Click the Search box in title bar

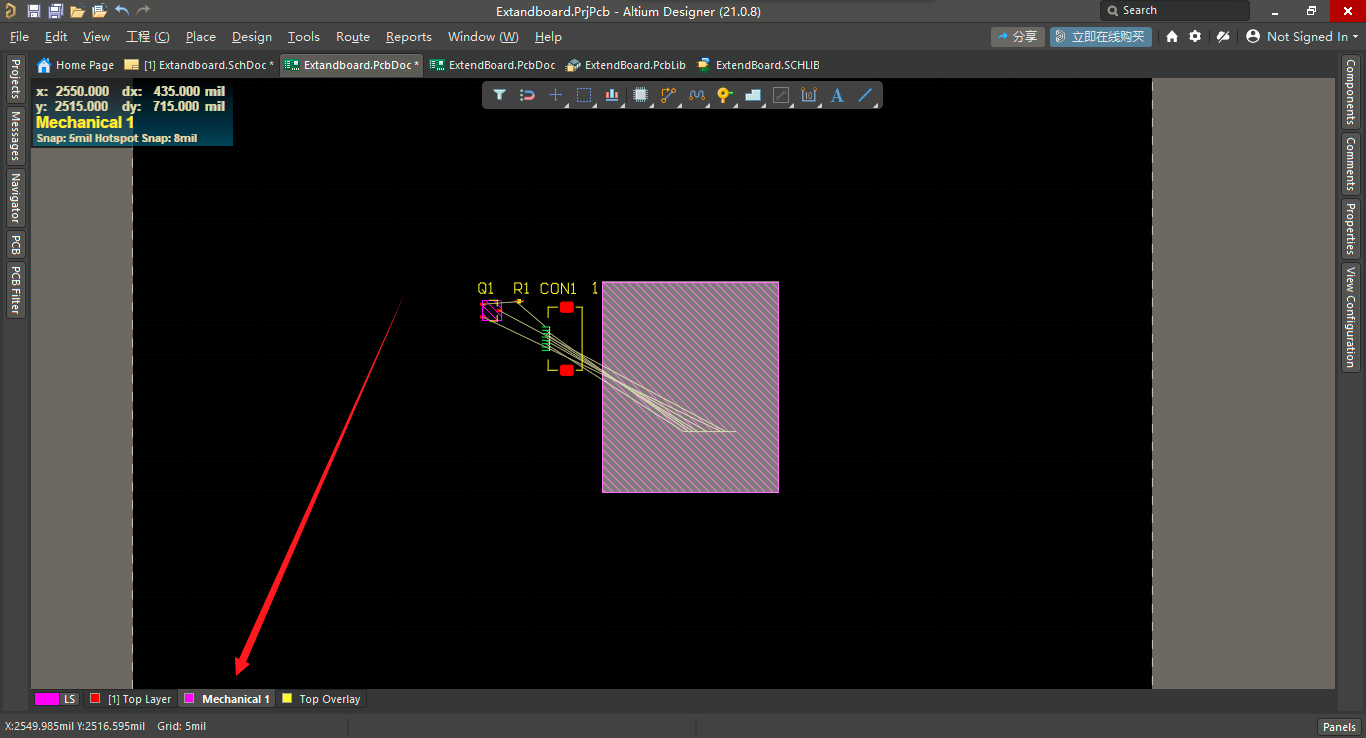(1175, 10)
